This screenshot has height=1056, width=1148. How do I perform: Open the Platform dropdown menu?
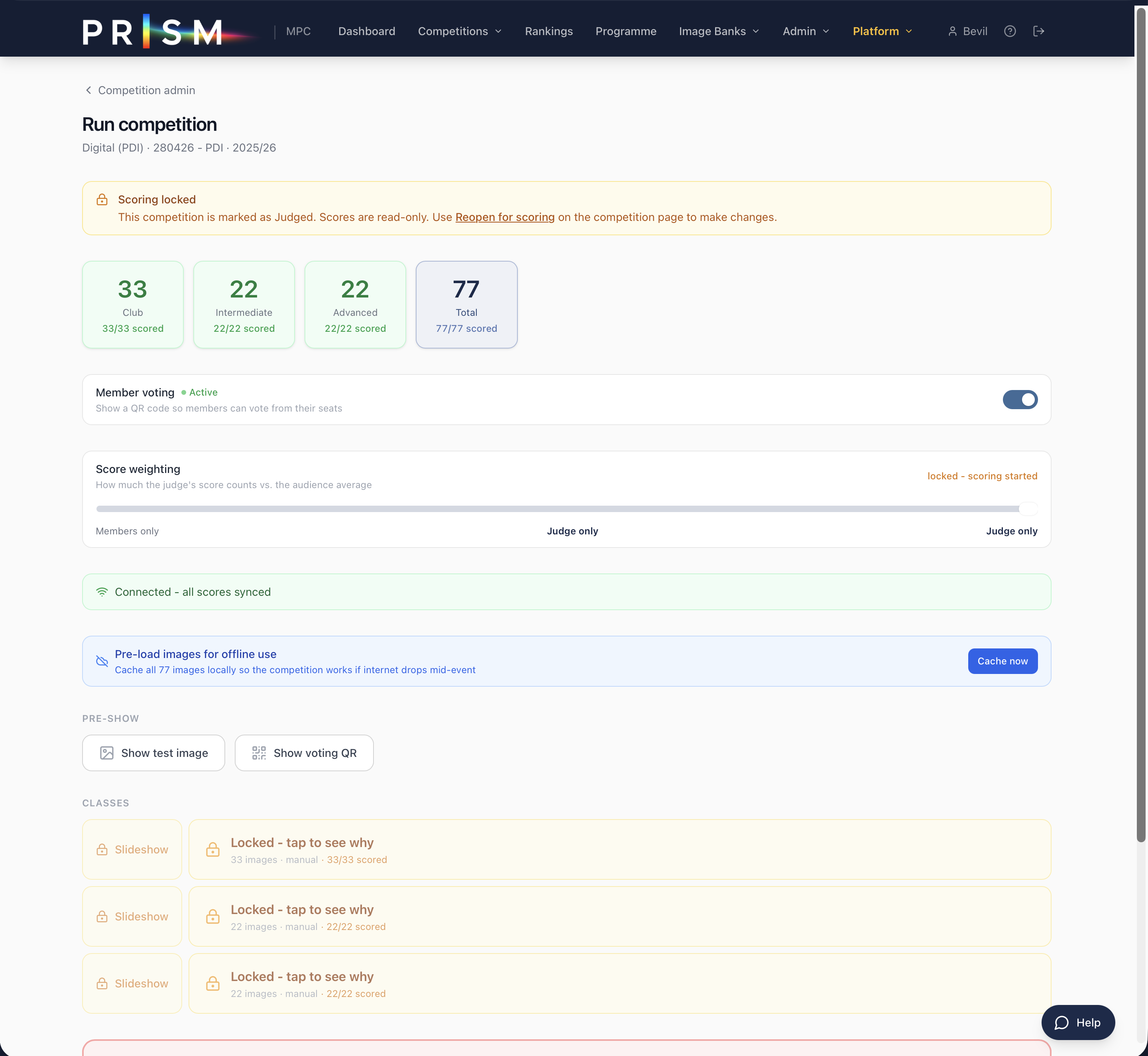883,32
